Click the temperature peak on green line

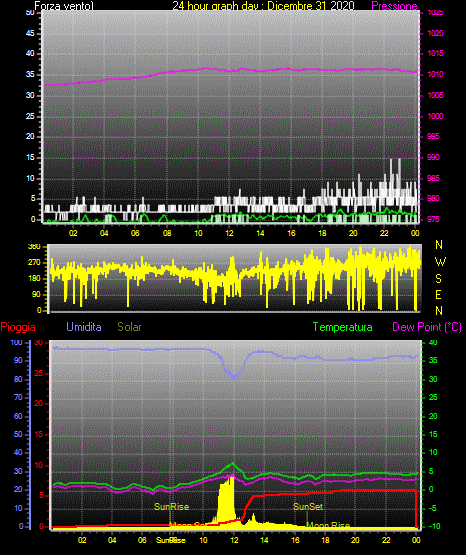(x=232, y=463)
